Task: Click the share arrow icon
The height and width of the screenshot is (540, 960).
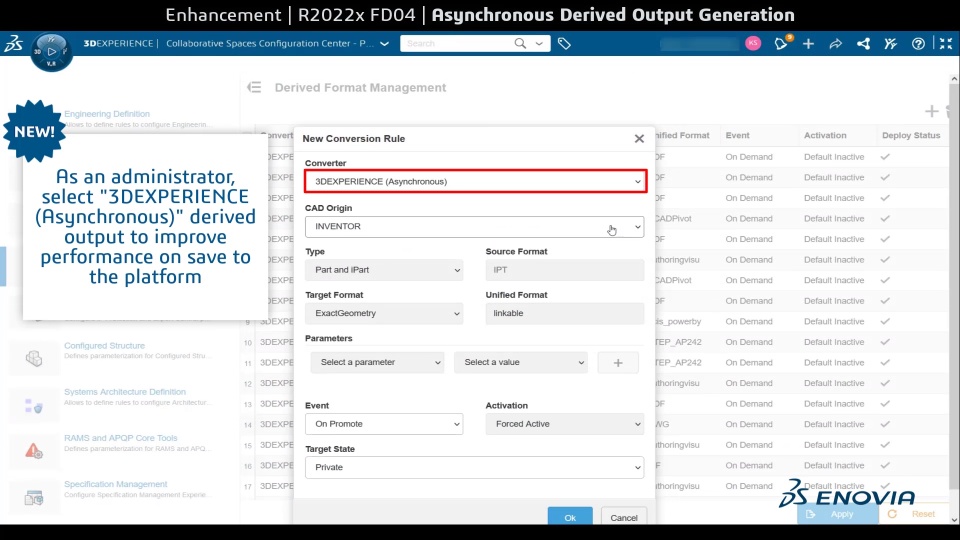Action: tap(836, 43)
